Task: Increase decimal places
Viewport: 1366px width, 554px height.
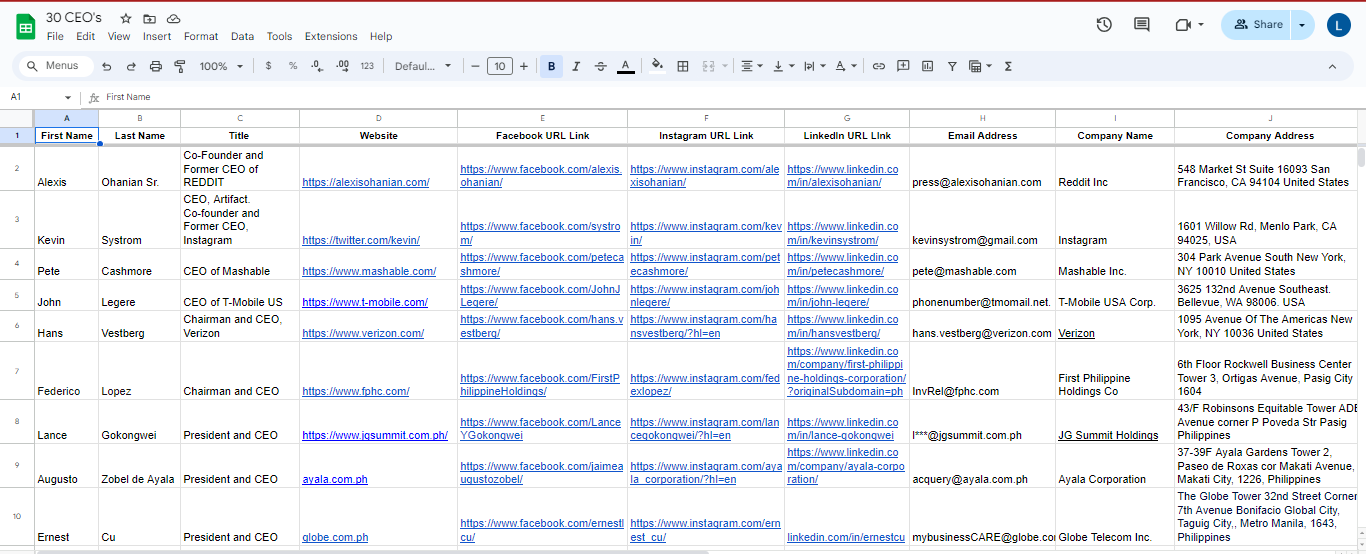Action: pyautogui.click(x=342, y=66)
